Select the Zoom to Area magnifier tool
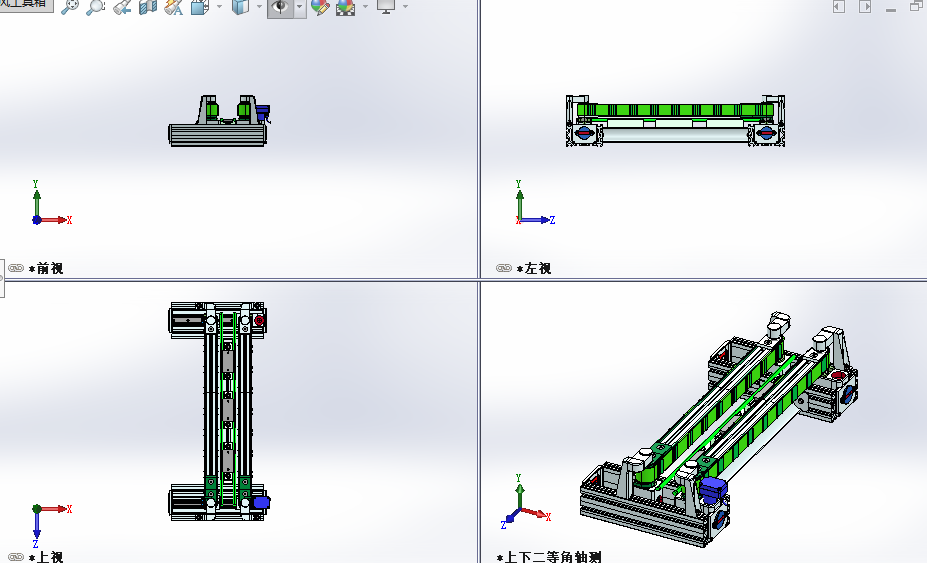The width and height of the screenshot is (927, 563). [x=95, y=7]
